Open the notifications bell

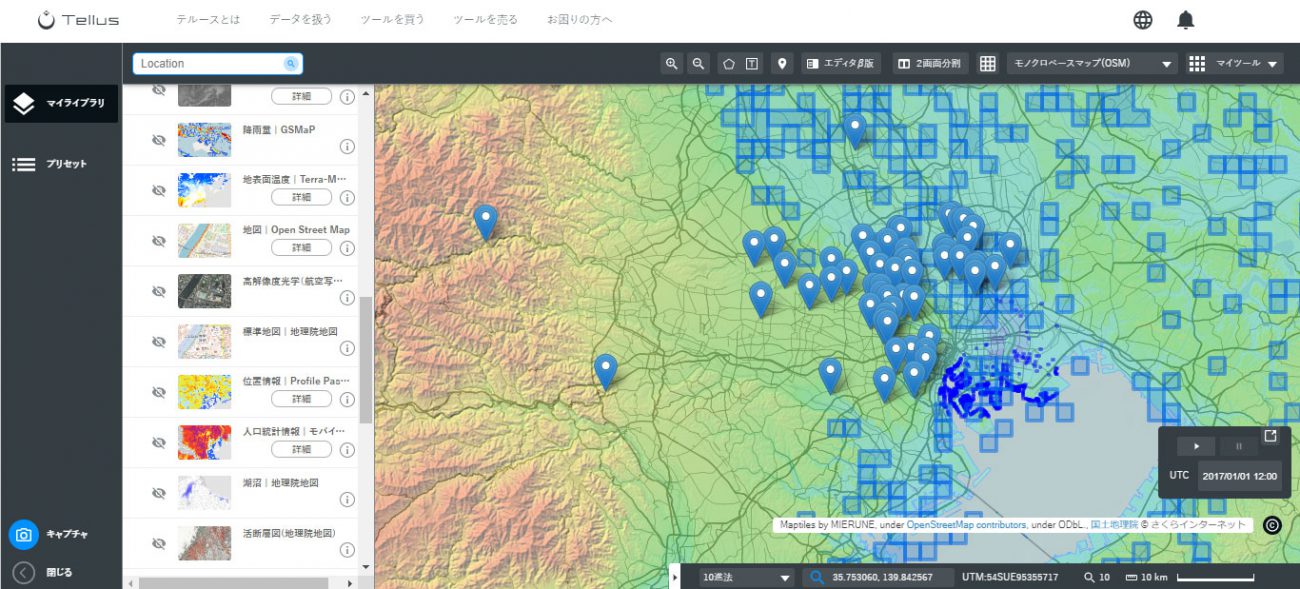(1186, 20)
